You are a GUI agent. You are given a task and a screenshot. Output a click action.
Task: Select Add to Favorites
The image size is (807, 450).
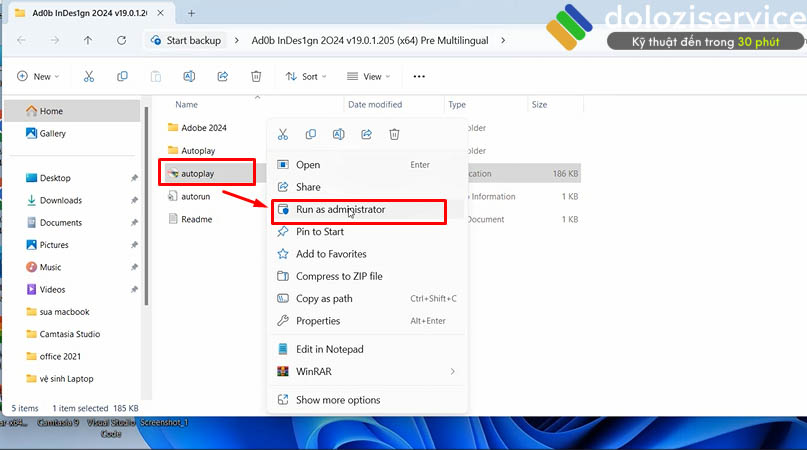pos(368,254)
